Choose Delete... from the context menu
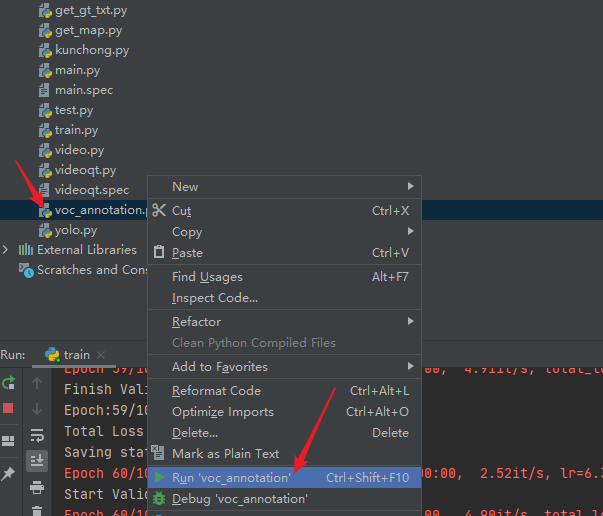Image resolution: width=603 pixels, height=516 pixels. [x=285, y=433]
